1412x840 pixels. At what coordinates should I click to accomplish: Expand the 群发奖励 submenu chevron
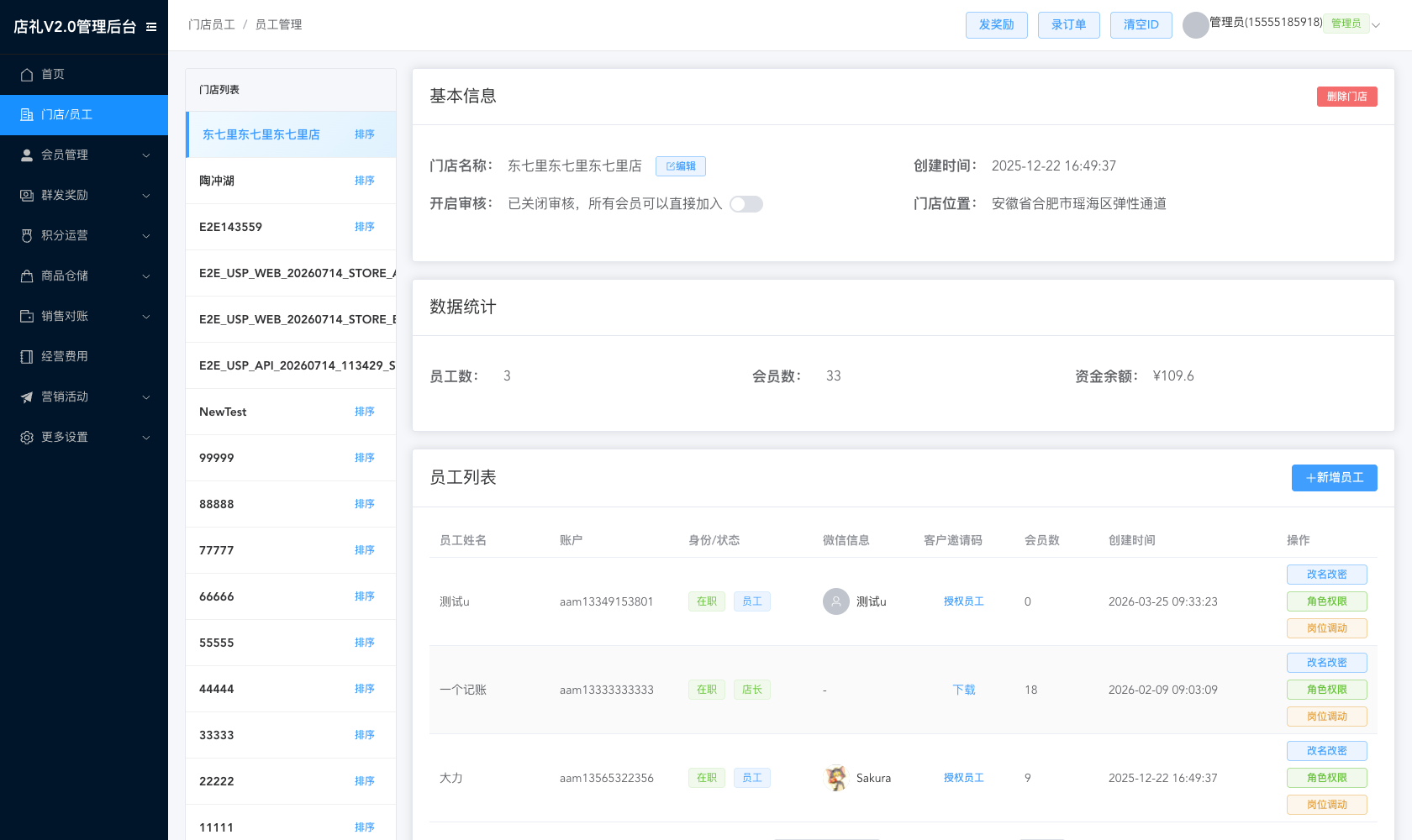(146, 196)
